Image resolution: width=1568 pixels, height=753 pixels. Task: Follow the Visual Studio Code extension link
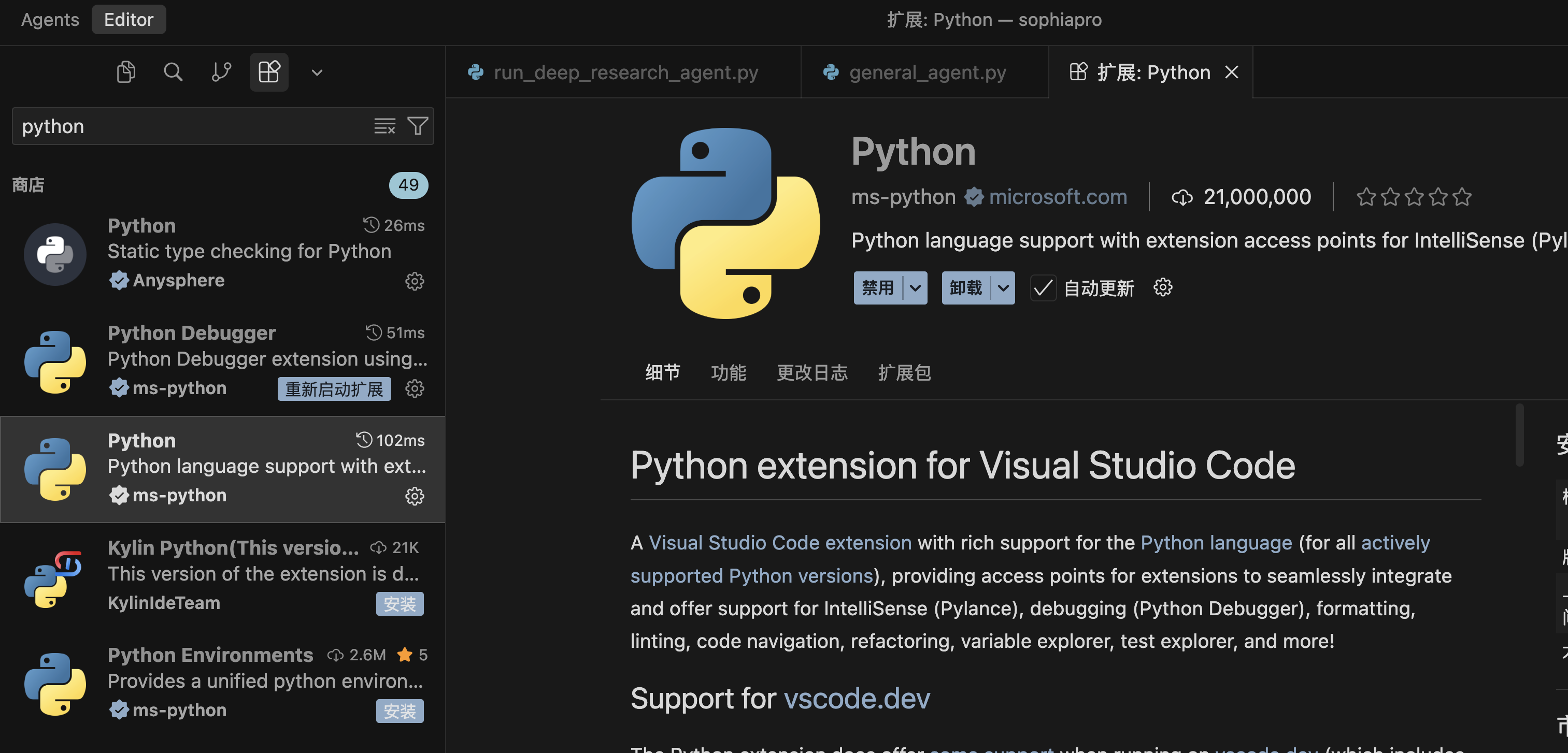click(x=780, y=543)
